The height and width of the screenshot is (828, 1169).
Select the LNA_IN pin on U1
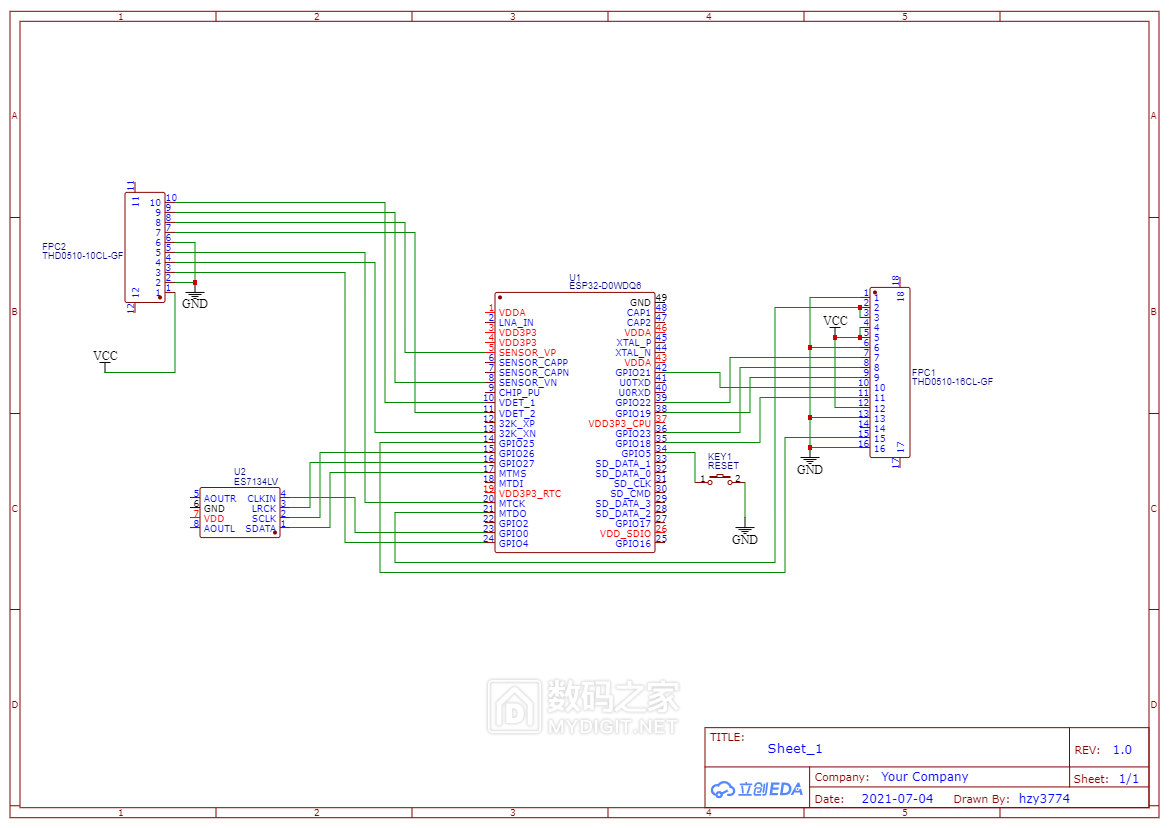[516, 323]
